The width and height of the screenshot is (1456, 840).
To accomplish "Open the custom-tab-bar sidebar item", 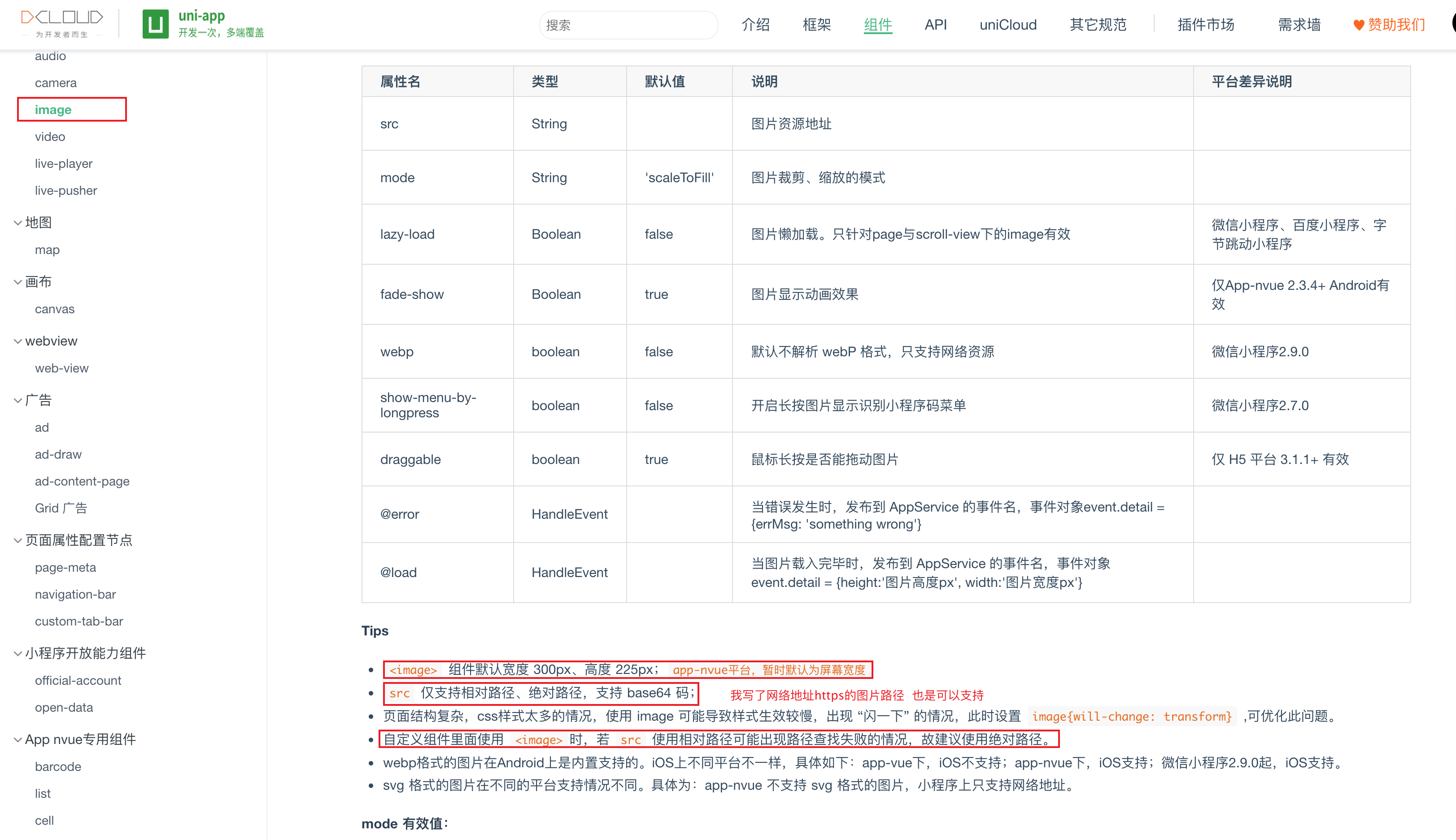I will [x=79, y=621].
